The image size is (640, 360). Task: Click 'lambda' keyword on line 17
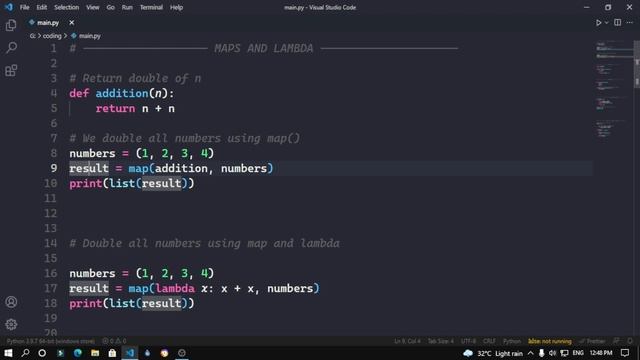click(x=175, y=289)
